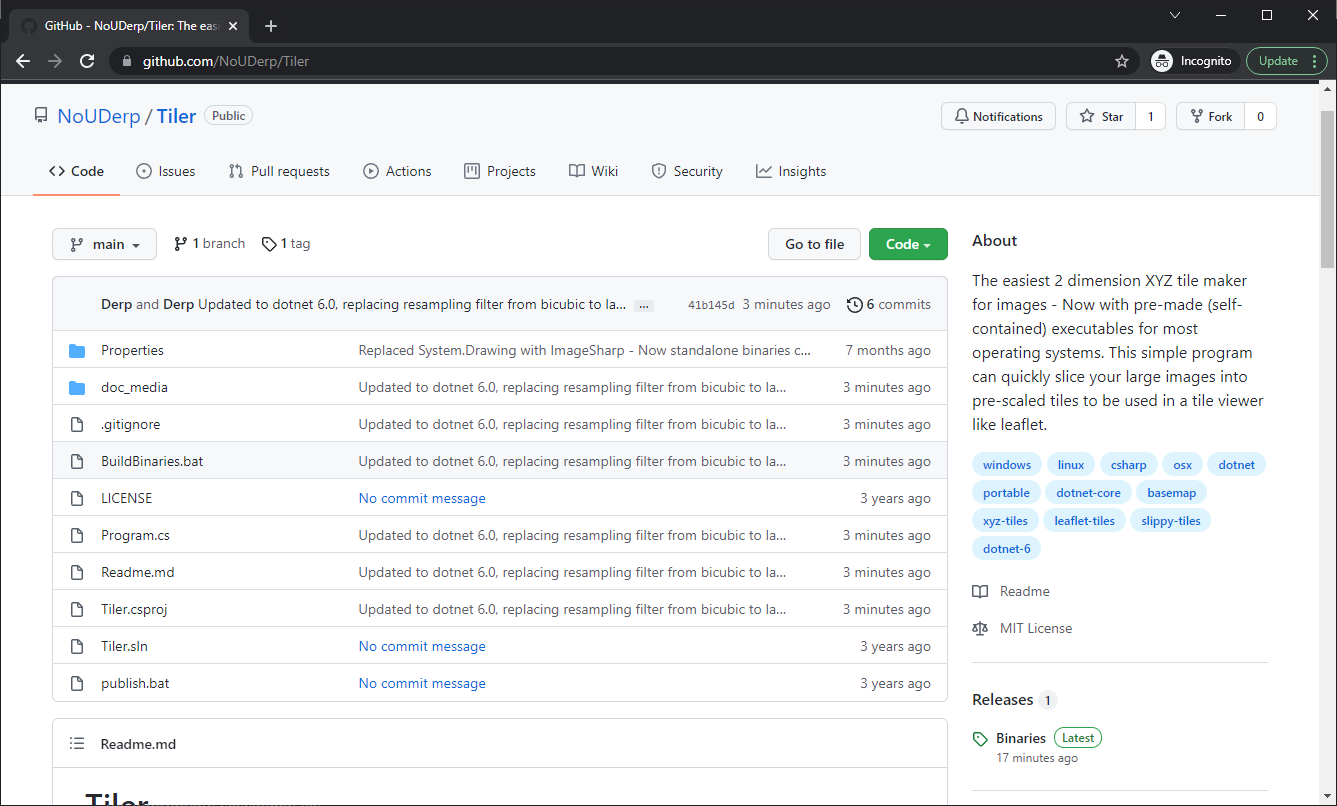
Task: Open the main branch dropdown
Action: [104, 244]
